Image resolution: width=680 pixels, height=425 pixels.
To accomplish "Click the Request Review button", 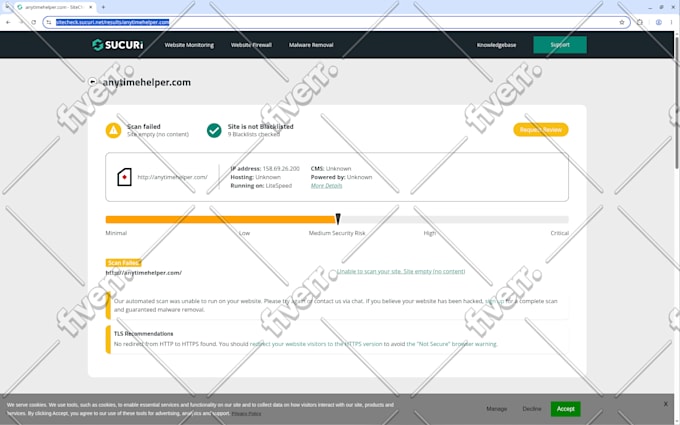I will (540, 130).
